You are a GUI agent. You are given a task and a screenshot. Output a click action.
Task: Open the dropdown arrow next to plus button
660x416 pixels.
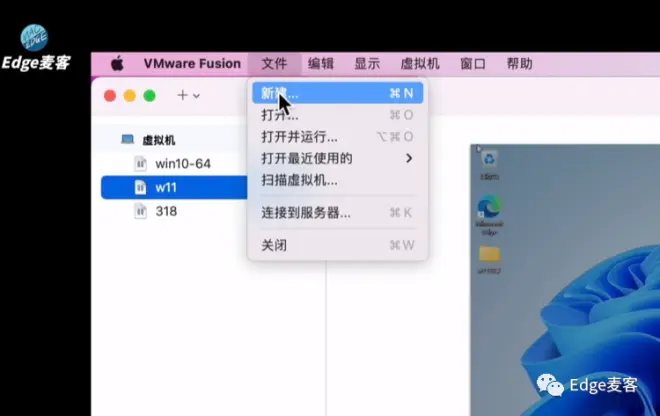point(196,96)
